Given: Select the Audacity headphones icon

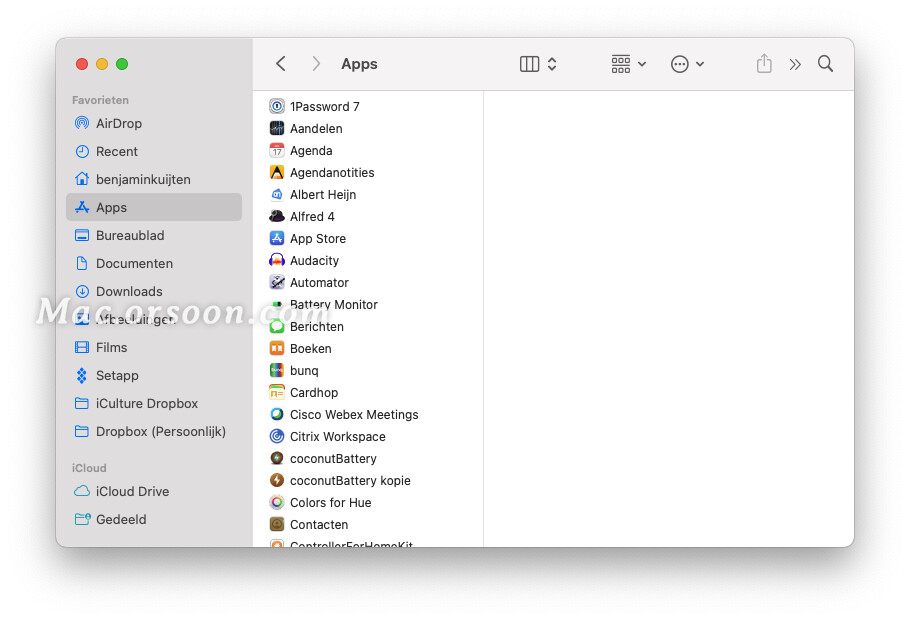Looking at the screenshot, I should [277, 261].
